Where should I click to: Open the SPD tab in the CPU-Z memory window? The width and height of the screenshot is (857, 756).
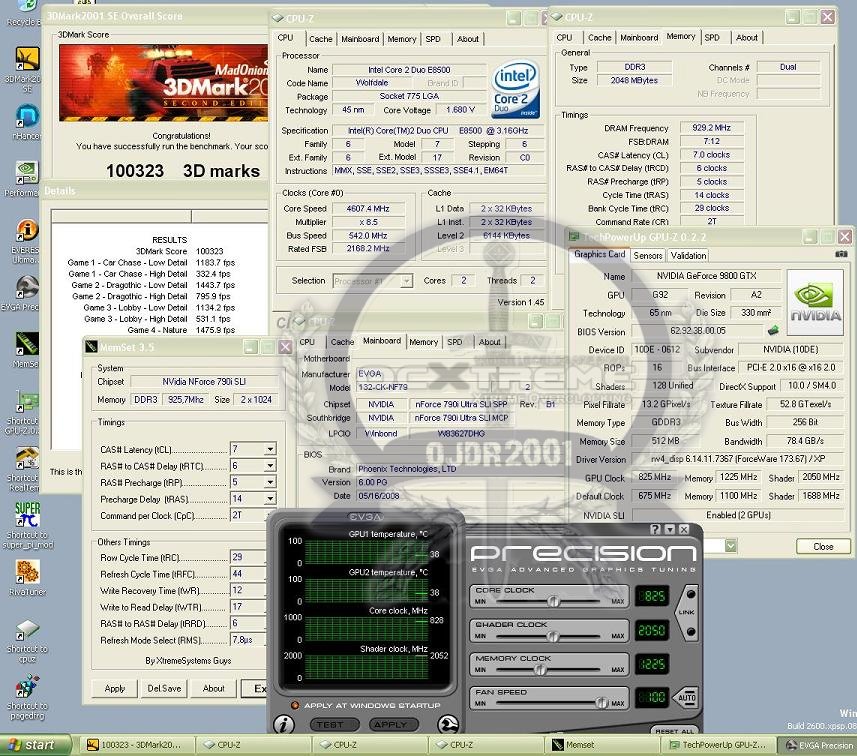point(712,38)
